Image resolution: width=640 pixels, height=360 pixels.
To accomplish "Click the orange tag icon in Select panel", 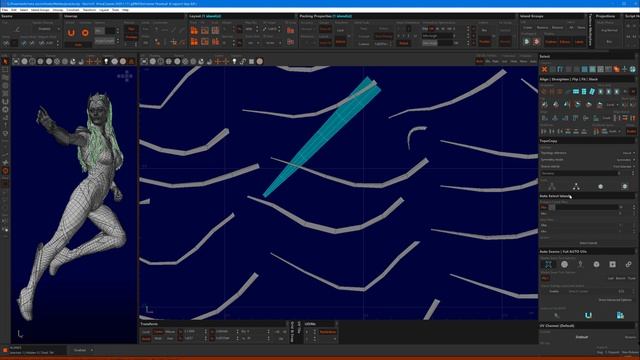I will click(616, 69).
